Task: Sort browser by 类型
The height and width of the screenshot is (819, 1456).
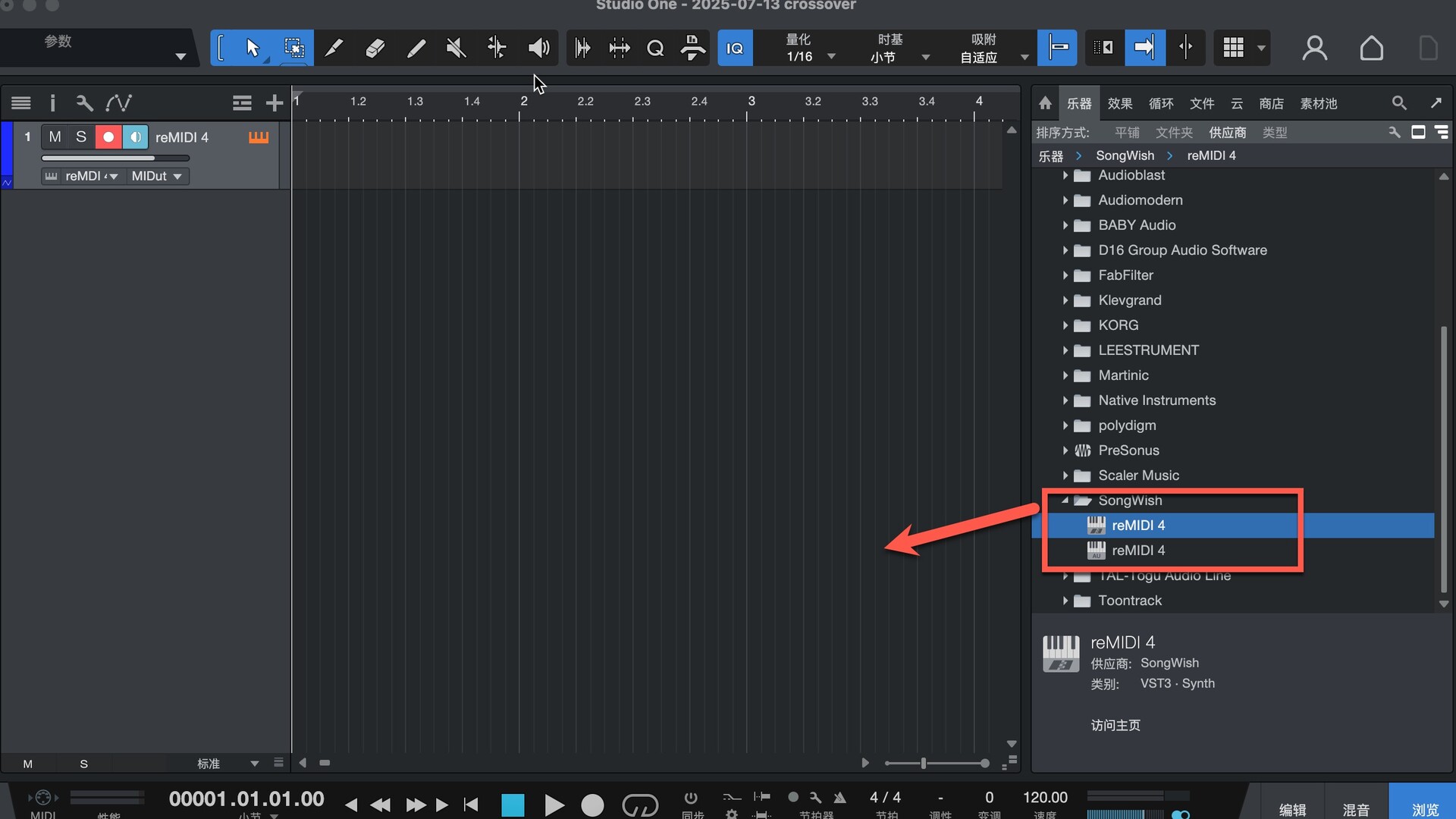Action: point(1275,133)
